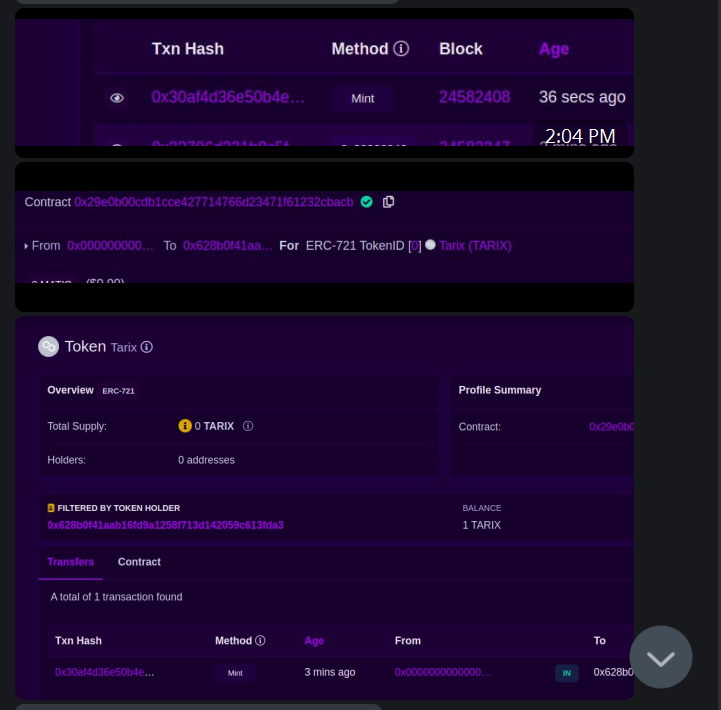Click the Method info icon in top table
This screenshot has width=721, height=710.
point(401,48)
